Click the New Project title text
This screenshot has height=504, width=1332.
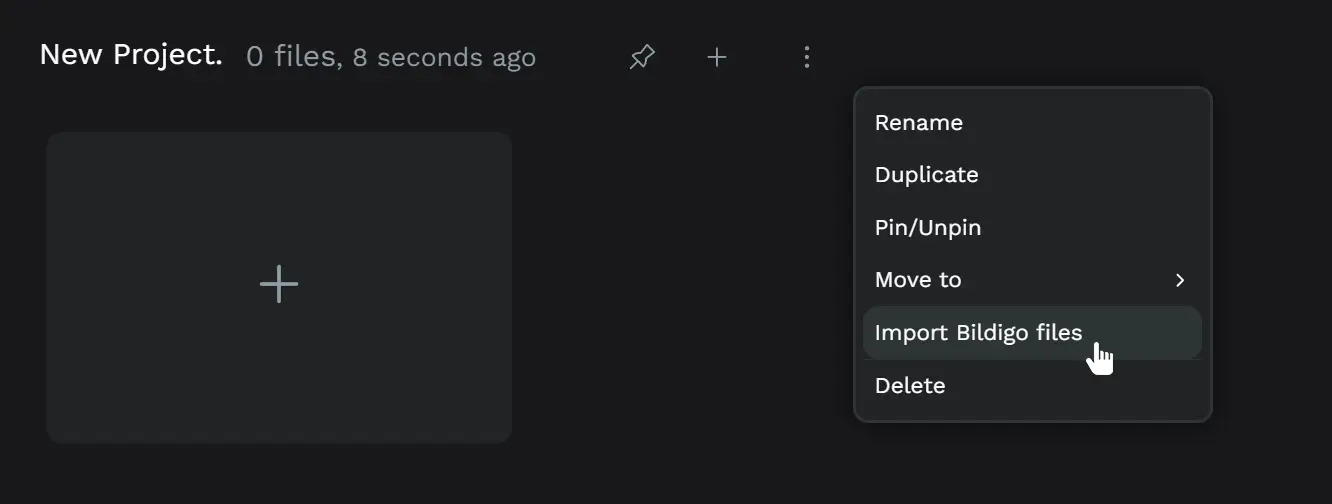[130, 55]
